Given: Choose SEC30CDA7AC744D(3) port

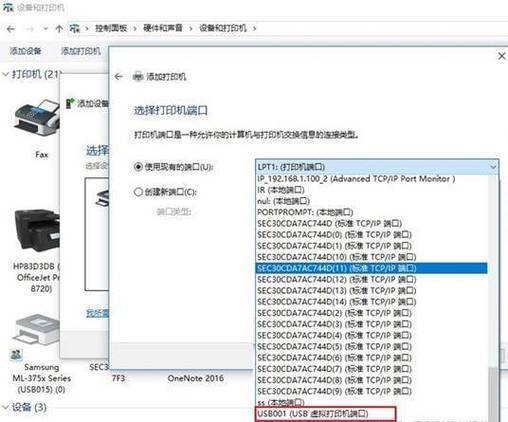Looking at the screenshot, I should pos(372,324).
